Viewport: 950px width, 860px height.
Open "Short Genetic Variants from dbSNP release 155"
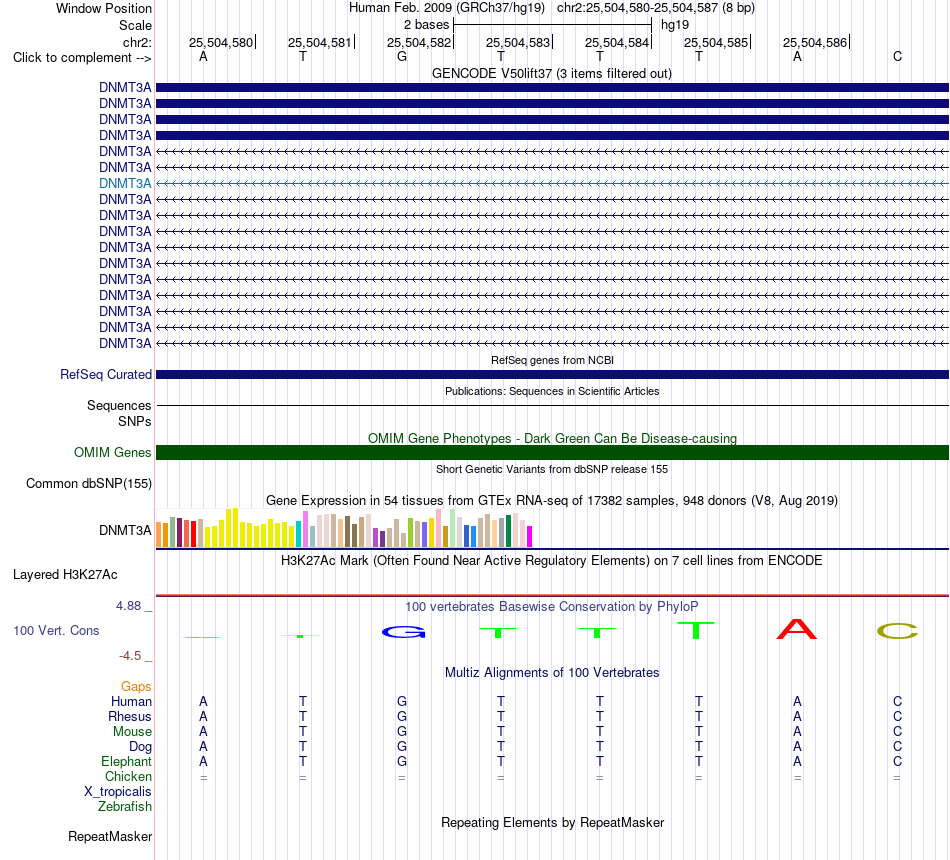click(x=552, y=469)
